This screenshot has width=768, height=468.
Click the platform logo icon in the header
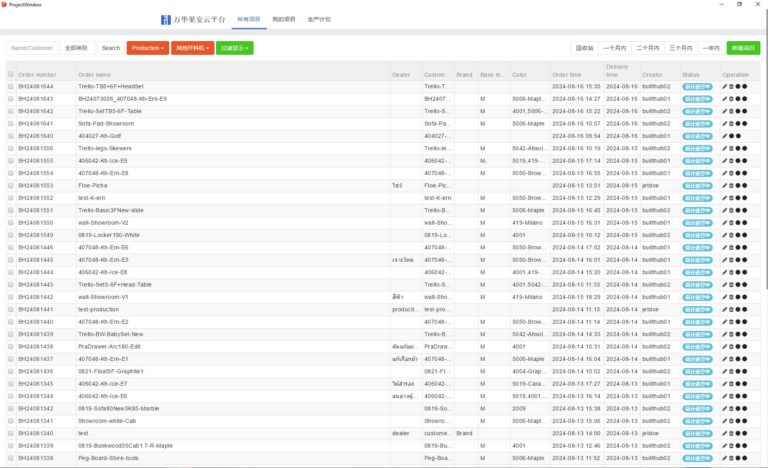166,19
